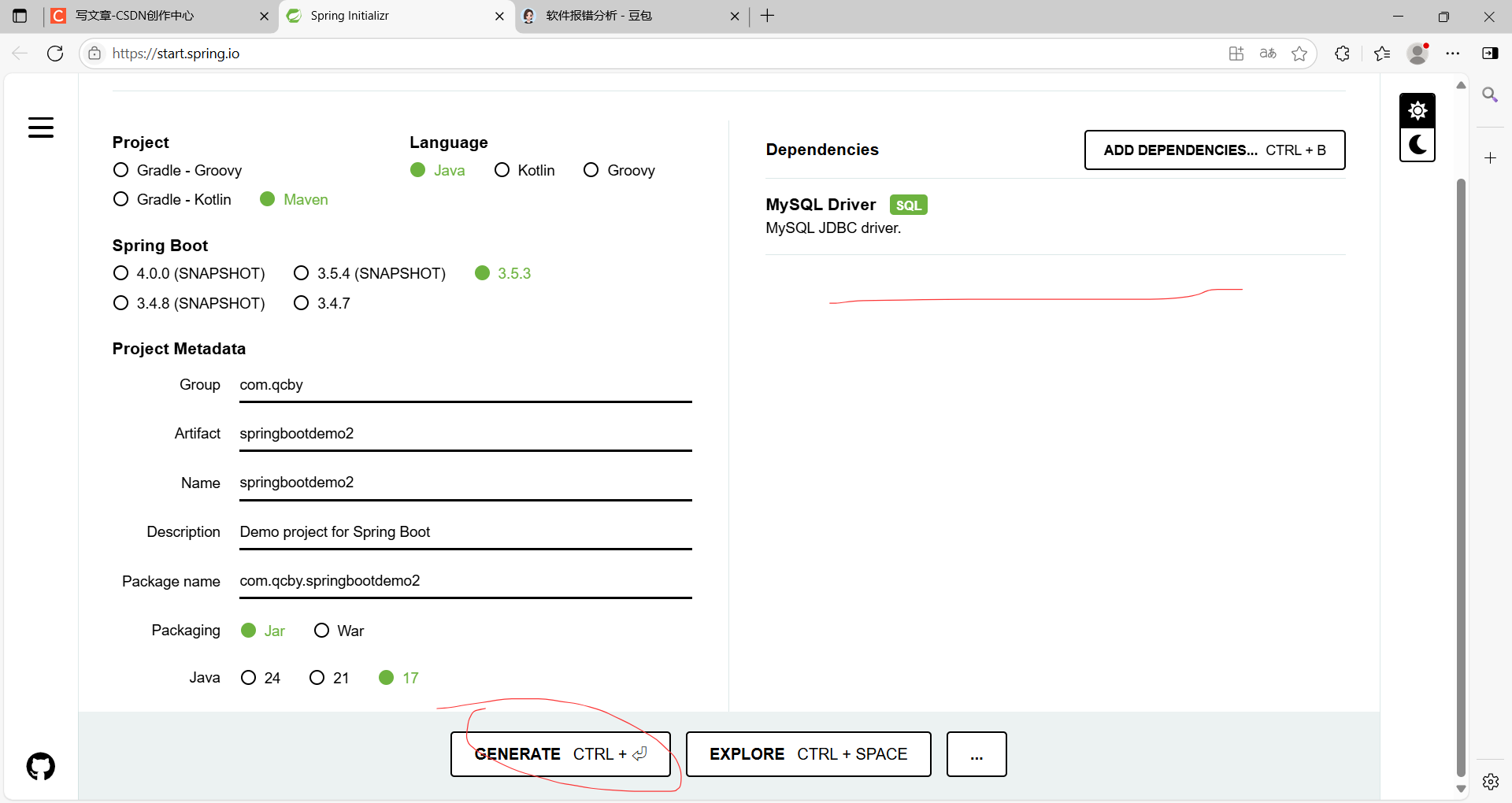Close the Spring Initializr tab
Viewport: 1512px width, 803px height.
[499, 16]
